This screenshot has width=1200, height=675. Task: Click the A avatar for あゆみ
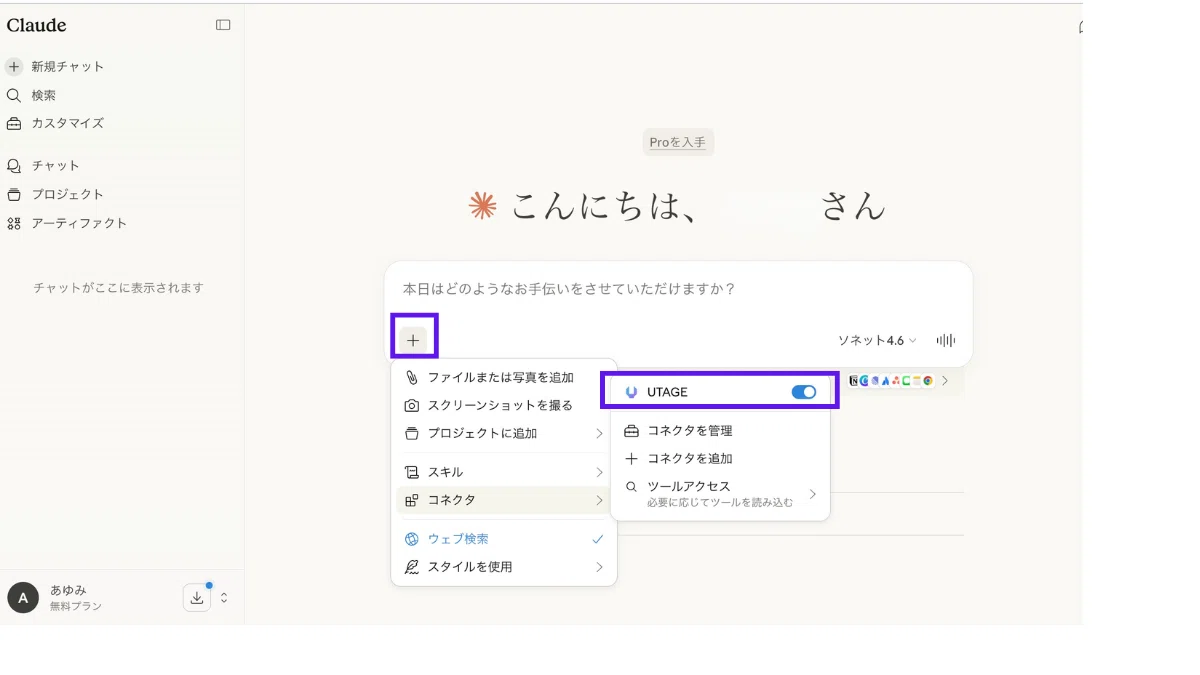click(23, 598)
